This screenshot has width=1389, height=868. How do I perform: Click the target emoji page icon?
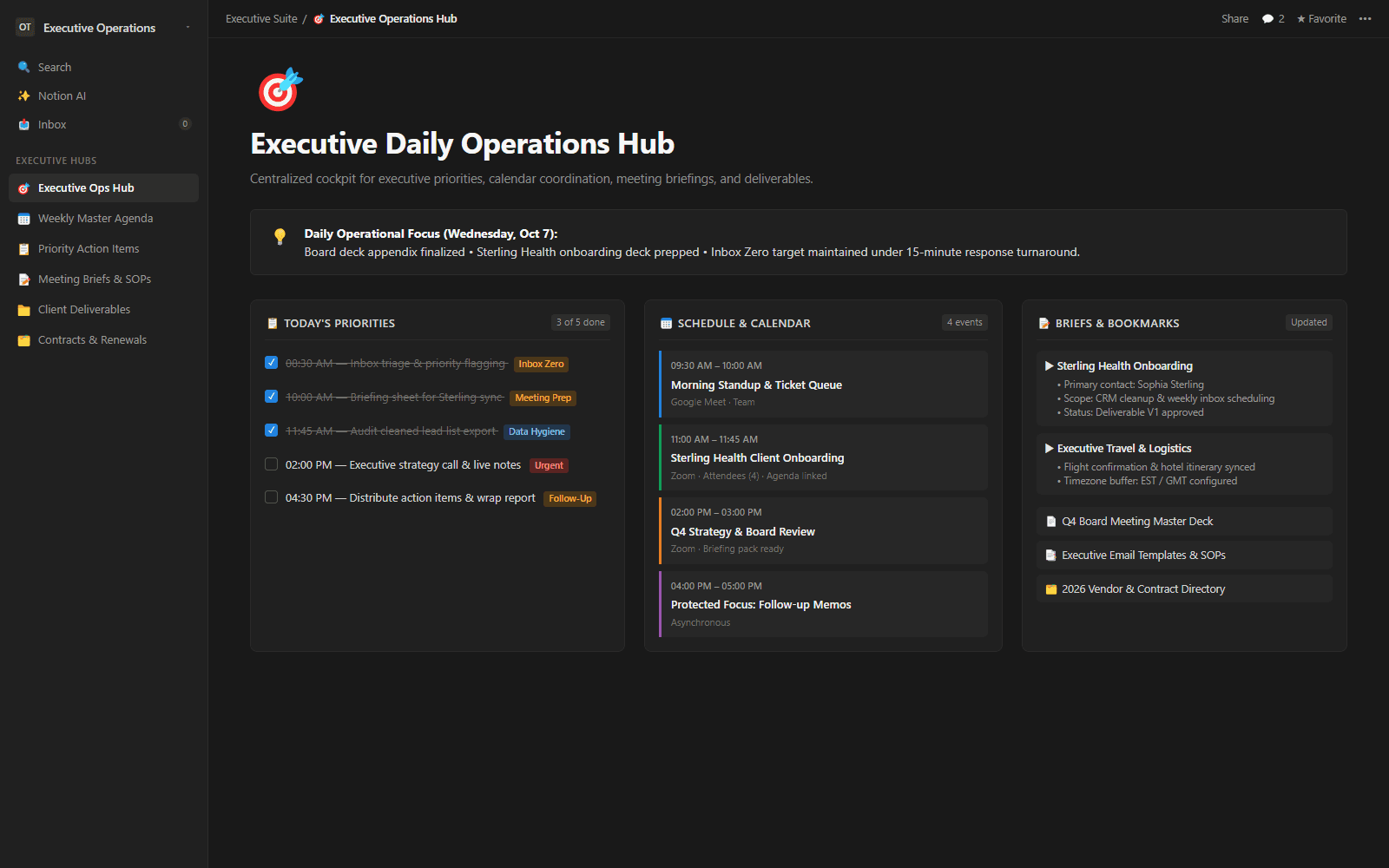click(280, 89)
